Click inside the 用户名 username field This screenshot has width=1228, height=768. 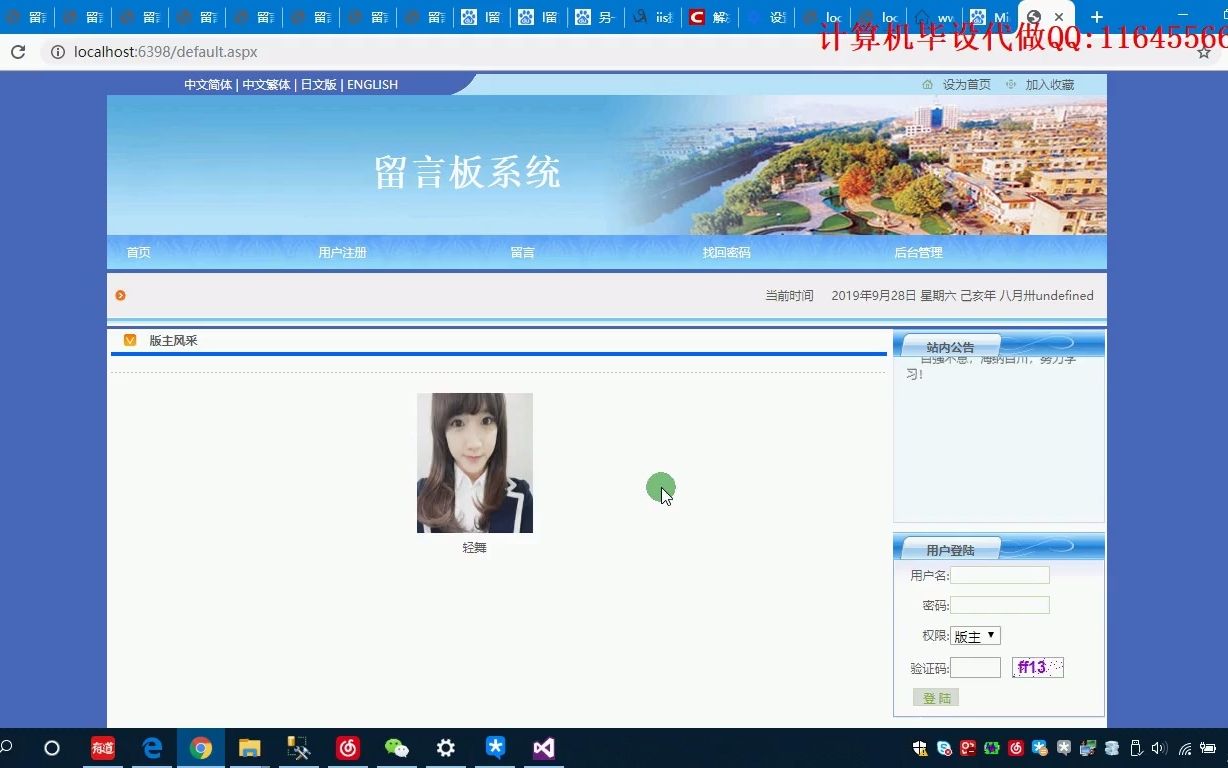pyautogui.click(x=999, y=574)
